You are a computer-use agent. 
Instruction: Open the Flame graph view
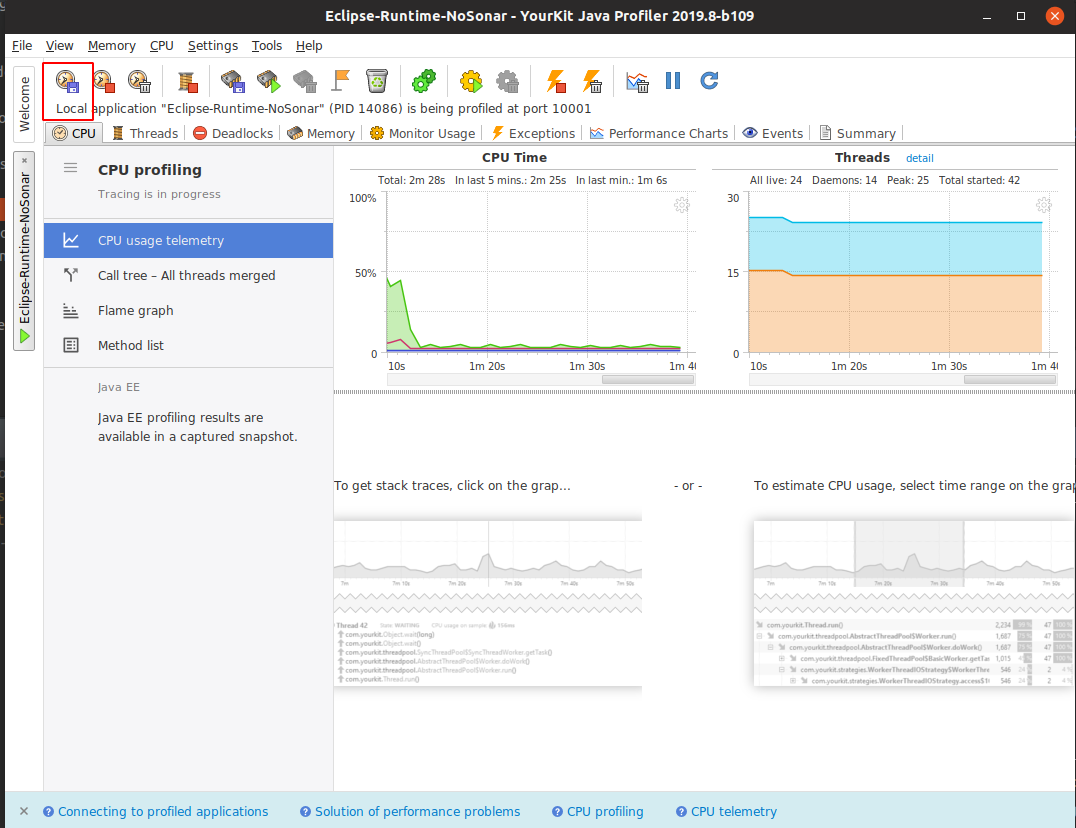189,310
